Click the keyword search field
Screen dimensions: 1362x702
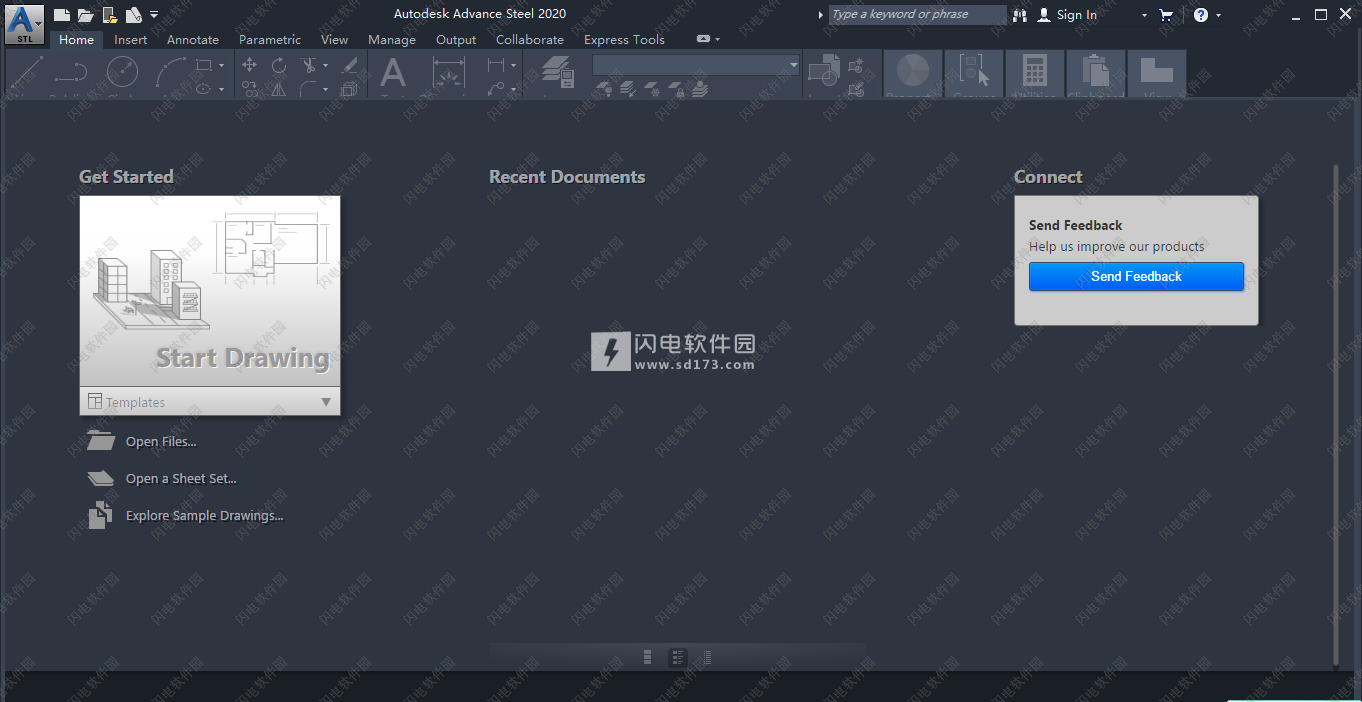pos(918,15)
